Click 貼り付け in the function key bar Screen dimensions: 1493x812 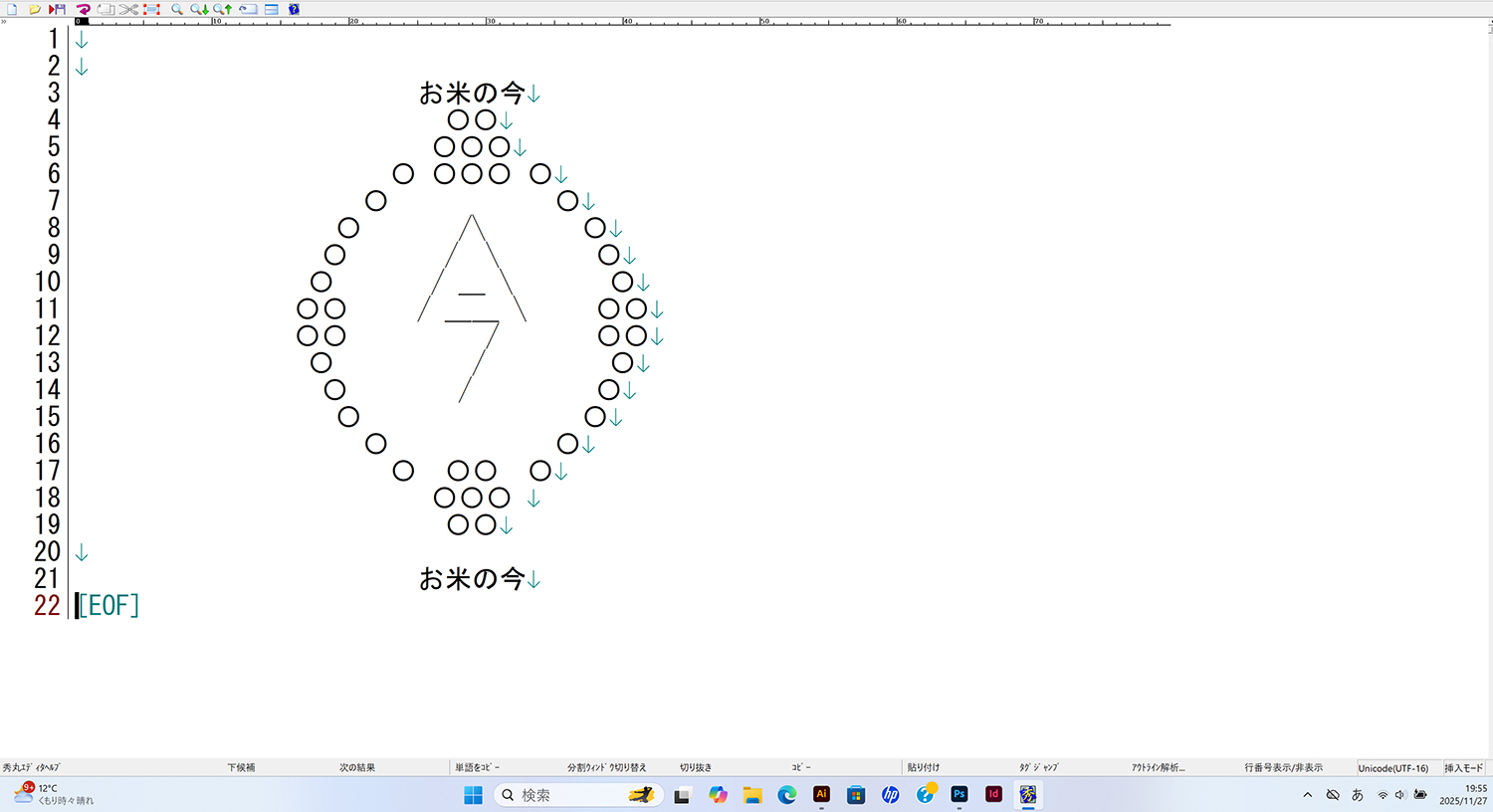pos(924,767)
